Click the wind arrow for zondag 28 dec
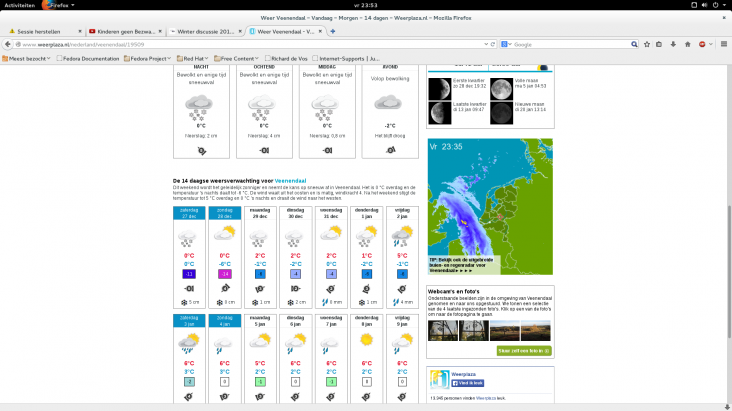 pyautogui.click(x=225, y=289)
